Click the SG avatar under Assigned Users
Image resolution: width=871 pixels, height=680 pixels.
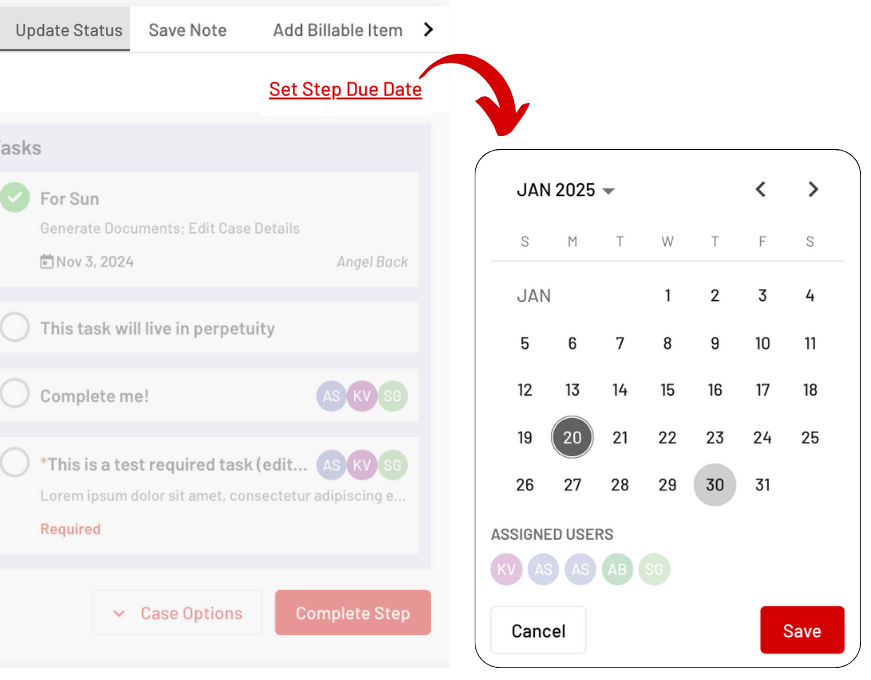(x=654, y=569)
